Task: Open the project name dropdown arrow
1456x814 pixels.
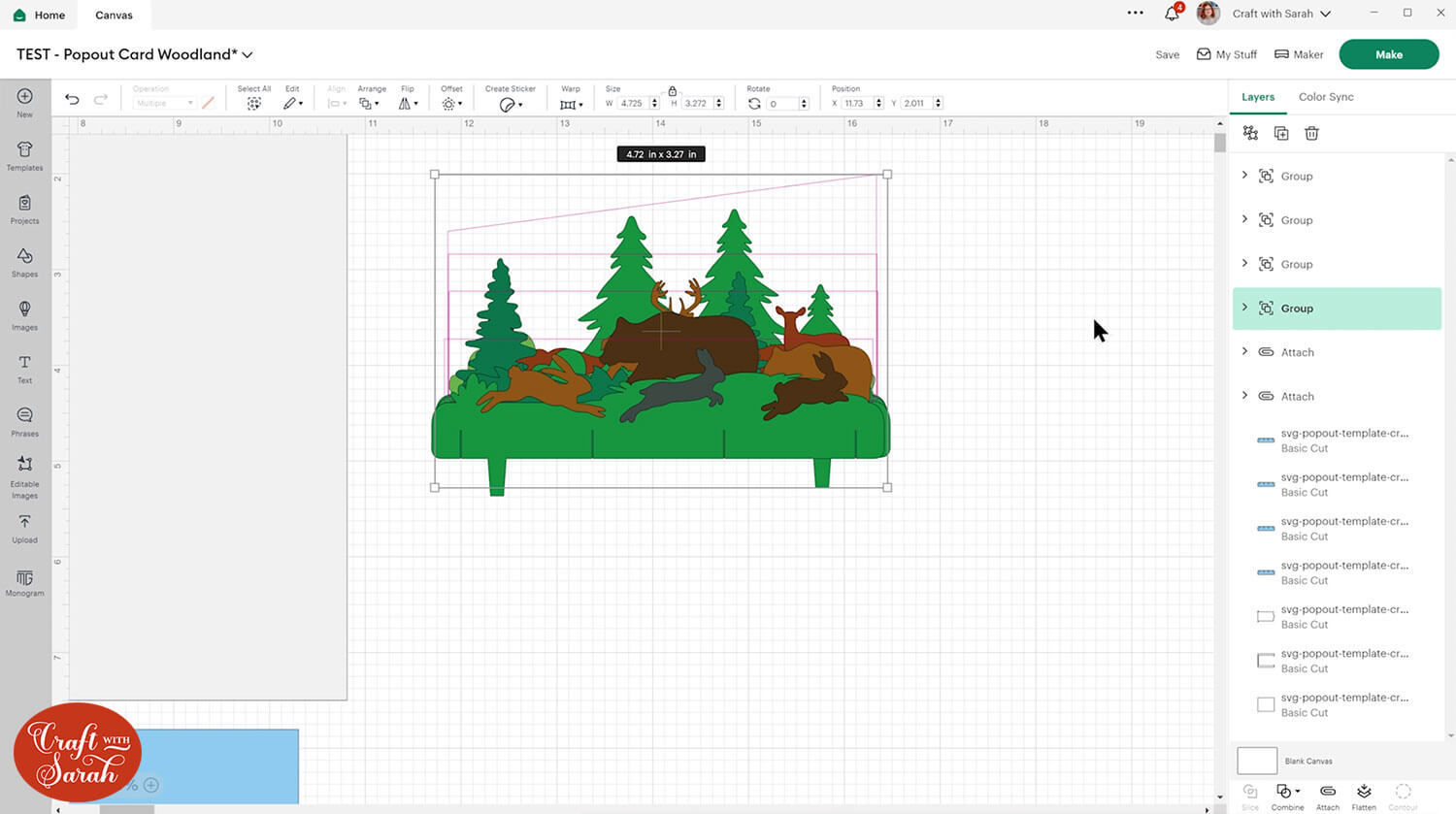Action: click(x=248, y=55)
